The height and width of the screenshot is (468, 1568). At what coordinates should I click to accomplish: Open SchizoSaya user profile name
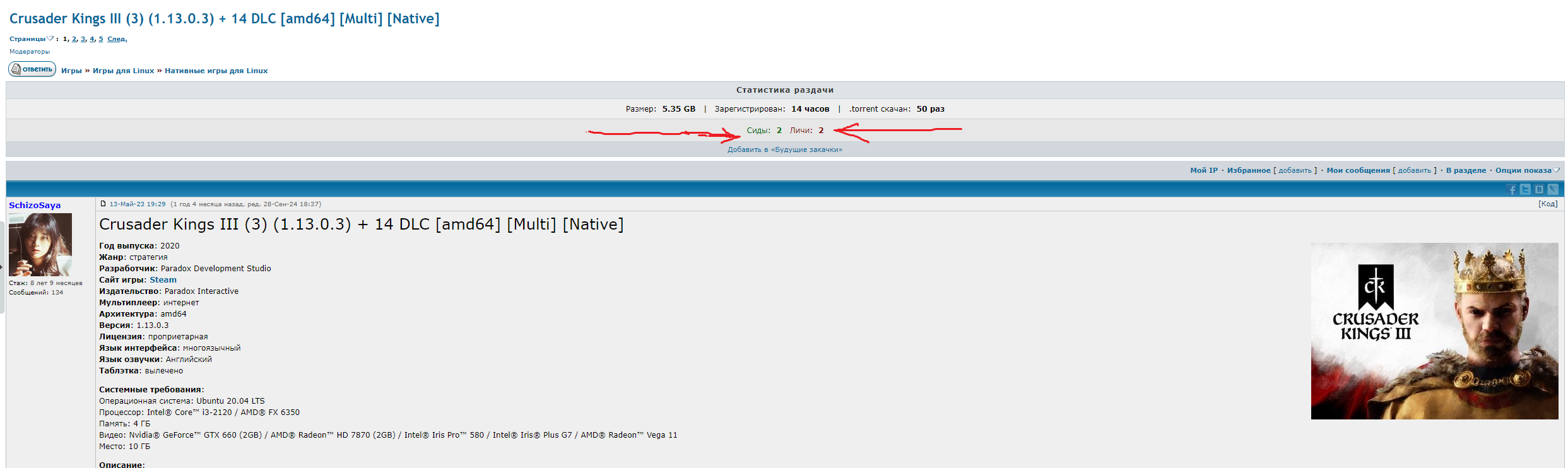[x=35, y=205]
